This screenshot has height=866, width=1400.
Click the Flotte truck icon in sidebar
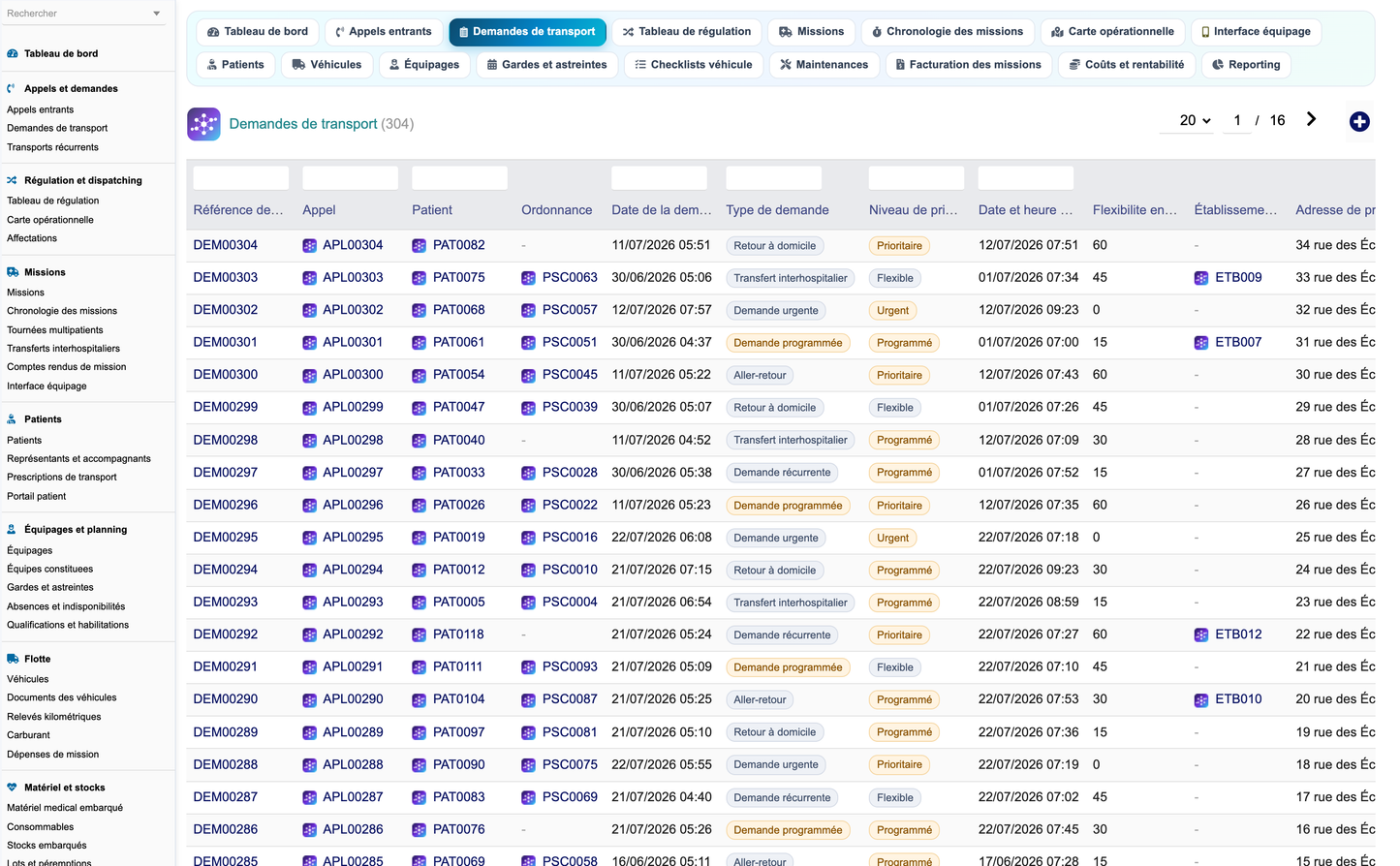pyautogui.click(x=12, y=659)
